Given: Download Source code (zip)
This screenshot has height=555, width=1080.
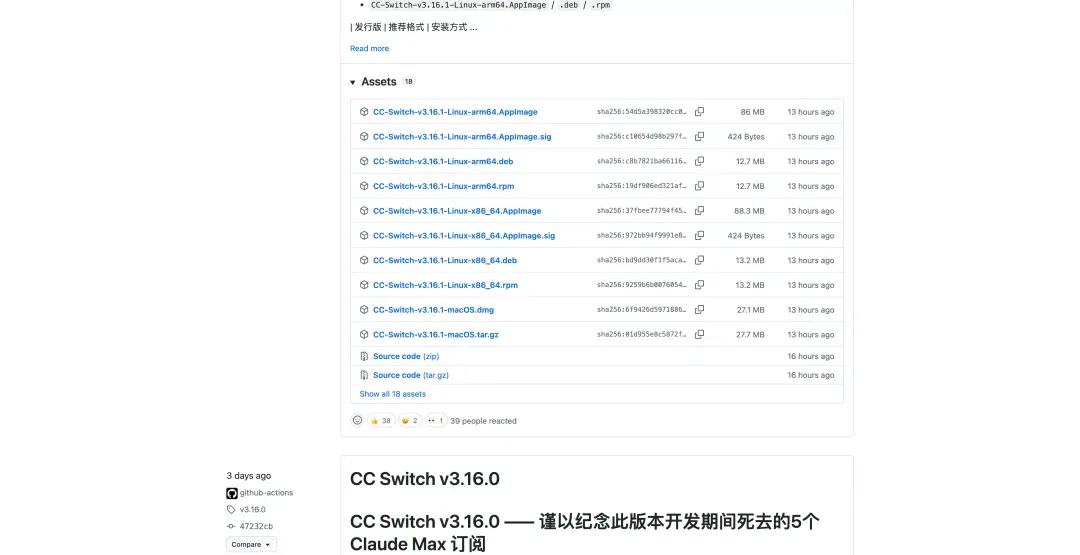Looking at the screenshot, I should (x=406, y=356).
